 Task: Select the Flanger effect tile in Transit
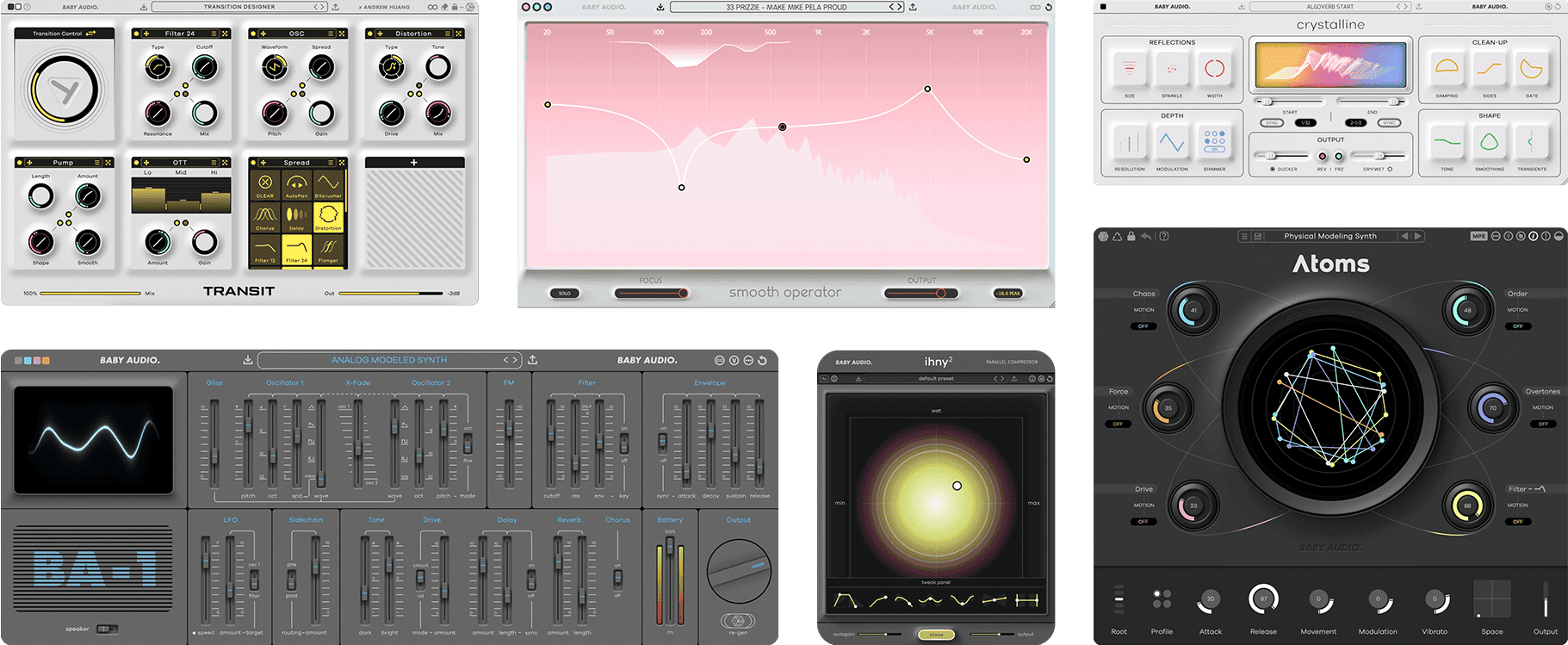coord(328,249)
